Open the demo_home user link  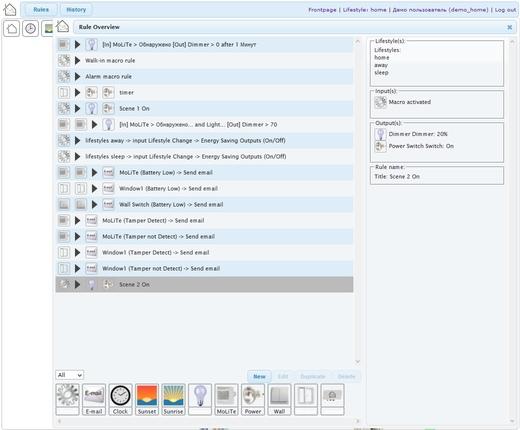coord(440,10)
